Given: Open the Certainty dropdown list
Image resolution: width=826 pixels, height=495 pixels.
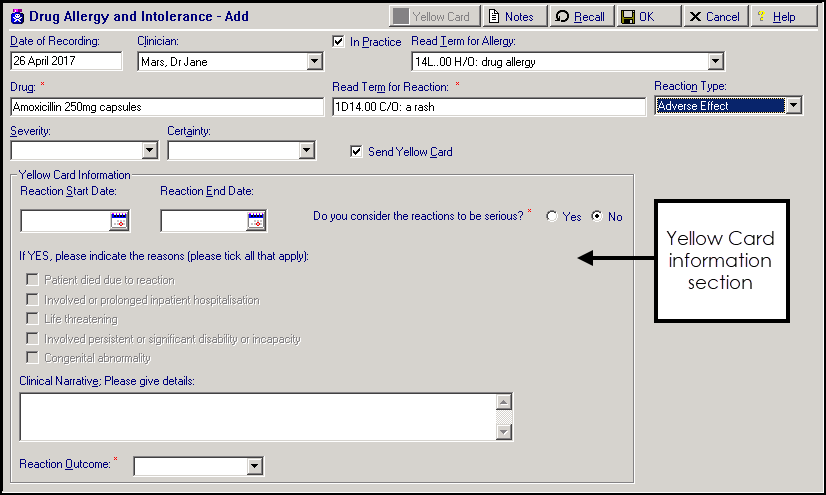Looking at the screenshot, I should point(307,151).
